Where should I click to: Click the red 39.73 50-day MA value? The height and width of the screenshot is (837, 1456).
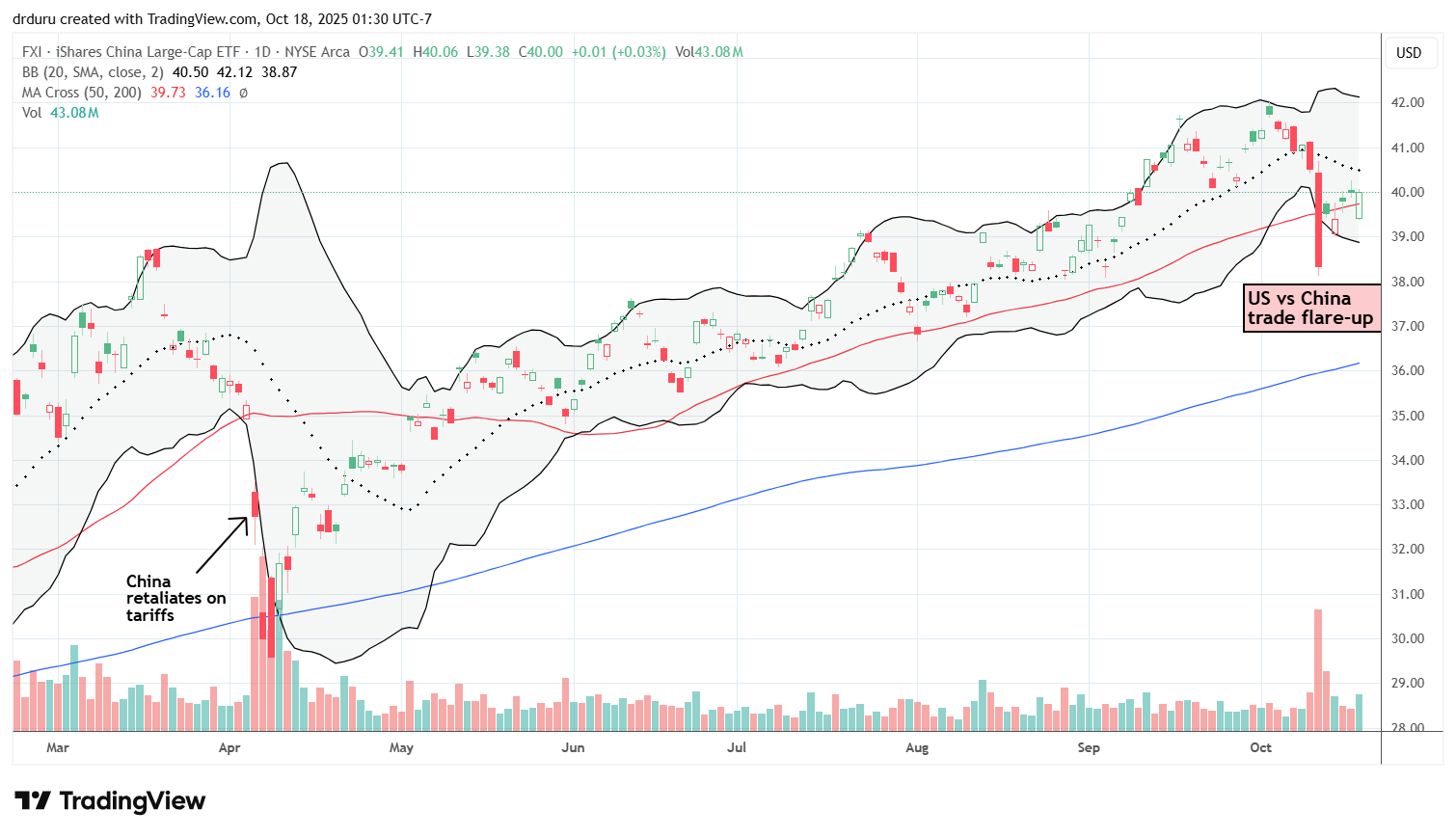point(168,93)
